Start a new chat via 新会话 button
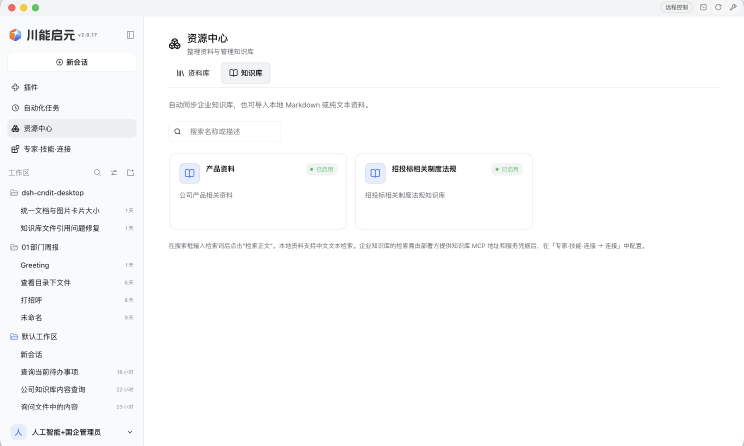Viewport: 744px width, 446px height. point(72,62)
